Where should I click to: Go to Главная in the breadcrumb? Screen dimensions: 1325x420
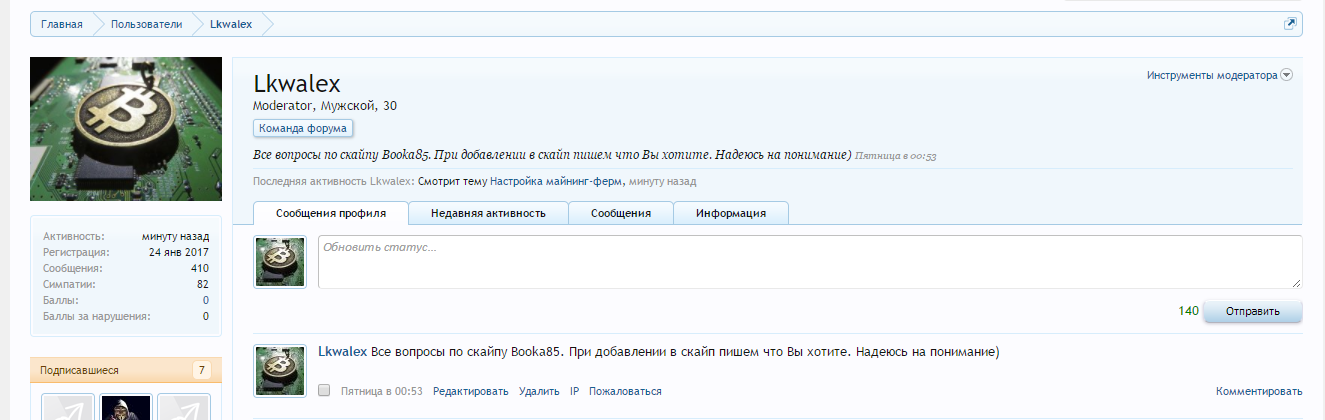click(62, 24)
